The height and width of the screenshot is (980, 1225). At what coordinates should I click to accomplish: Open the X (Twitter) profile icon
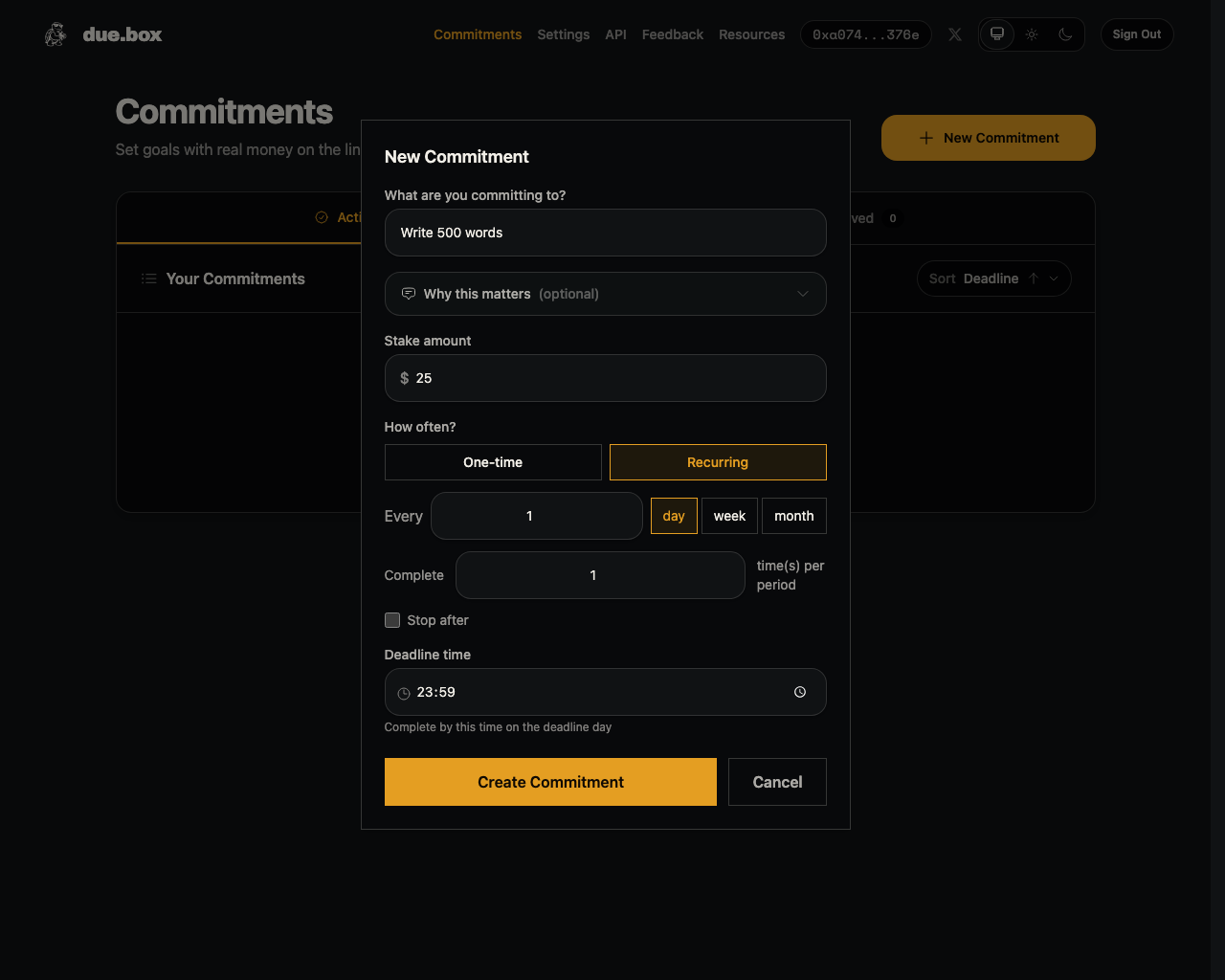tap(955, 34)
